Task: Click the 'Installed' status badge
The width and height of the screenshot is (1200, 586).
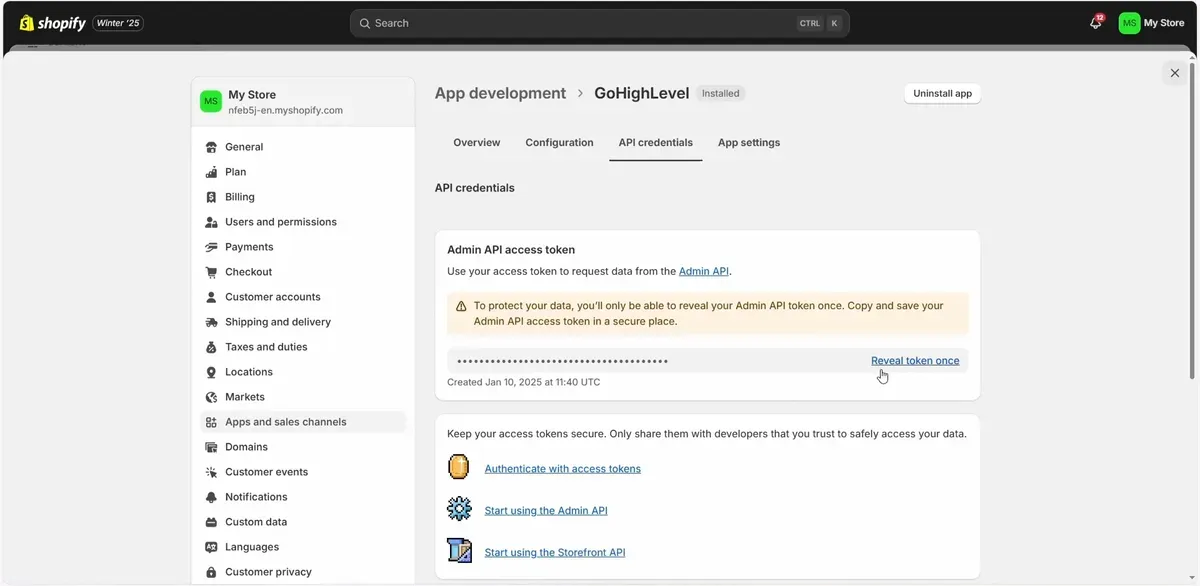Action: [x=721, y=93]
